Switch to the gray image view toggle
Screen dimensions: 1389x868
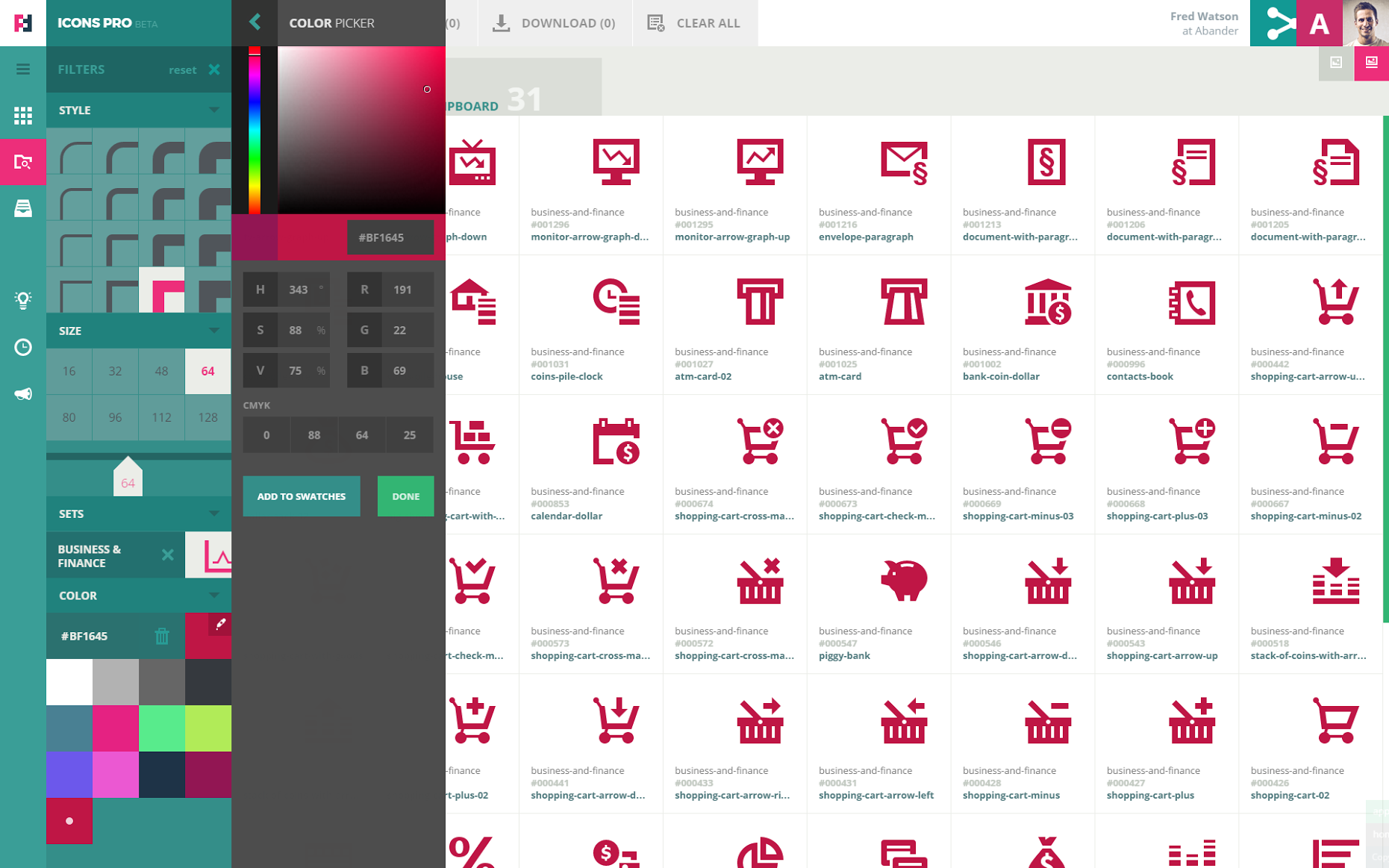pos(1336,63)
